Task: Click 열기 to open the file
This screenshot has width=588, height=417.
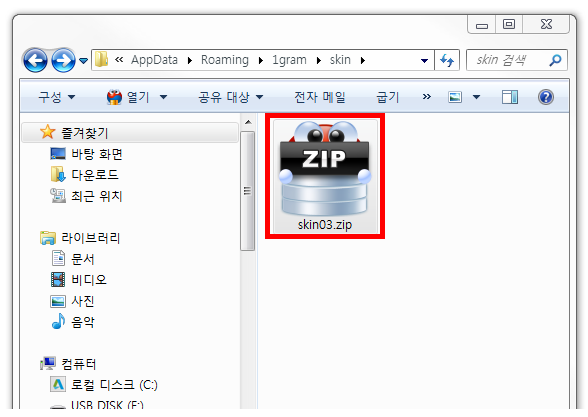Action: (128, 97)
